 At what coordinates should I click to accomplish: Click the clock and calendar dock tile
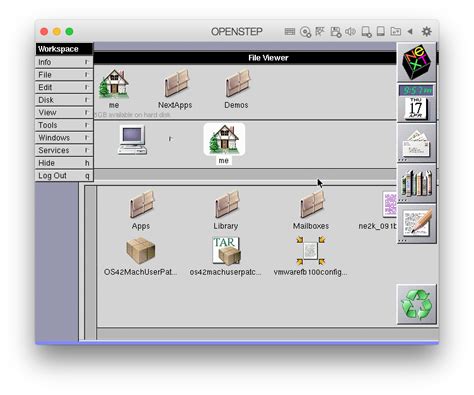click(x=417, y=103)
